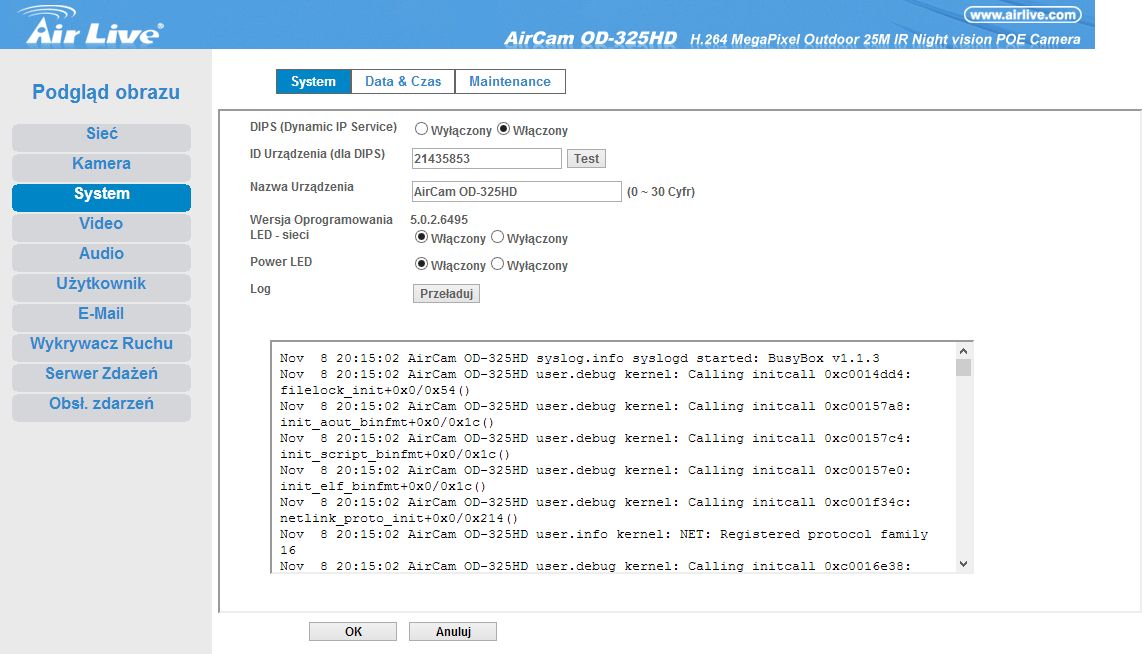Click the Anuluj button
This screenshot has width=1142, height=654.
[x=453, y=631]
